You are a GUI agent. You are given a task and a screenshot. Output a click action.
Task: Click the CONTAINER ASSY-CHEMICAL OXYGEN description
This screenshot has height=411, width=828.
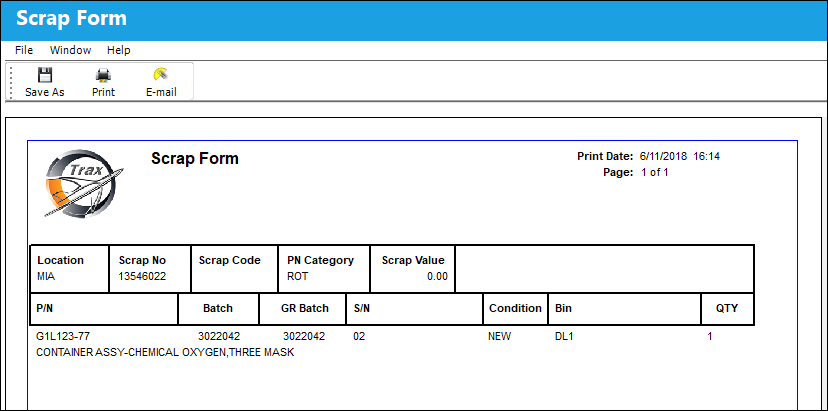click(x=165, y=352)
